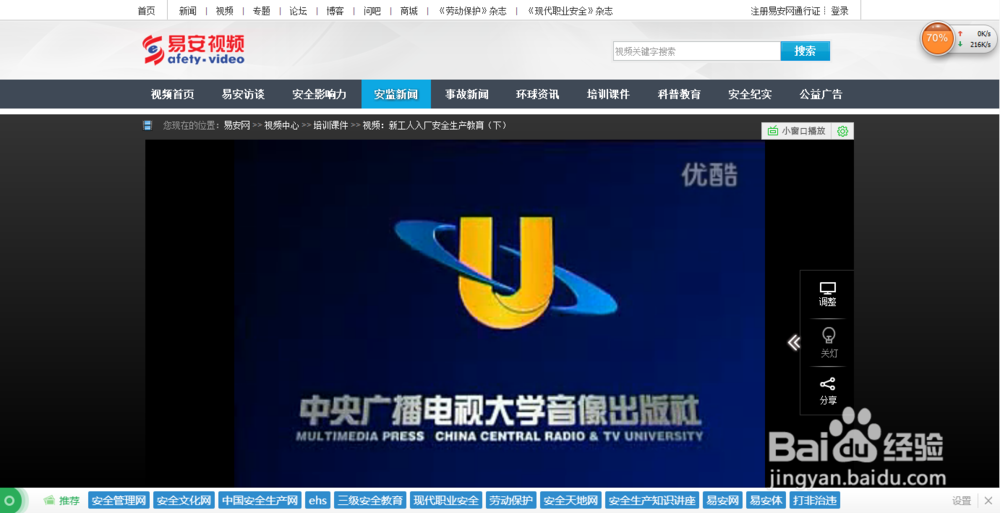The image size is (1000, 513).
Task: Click 商城 in the top bar
Action: 409,10
